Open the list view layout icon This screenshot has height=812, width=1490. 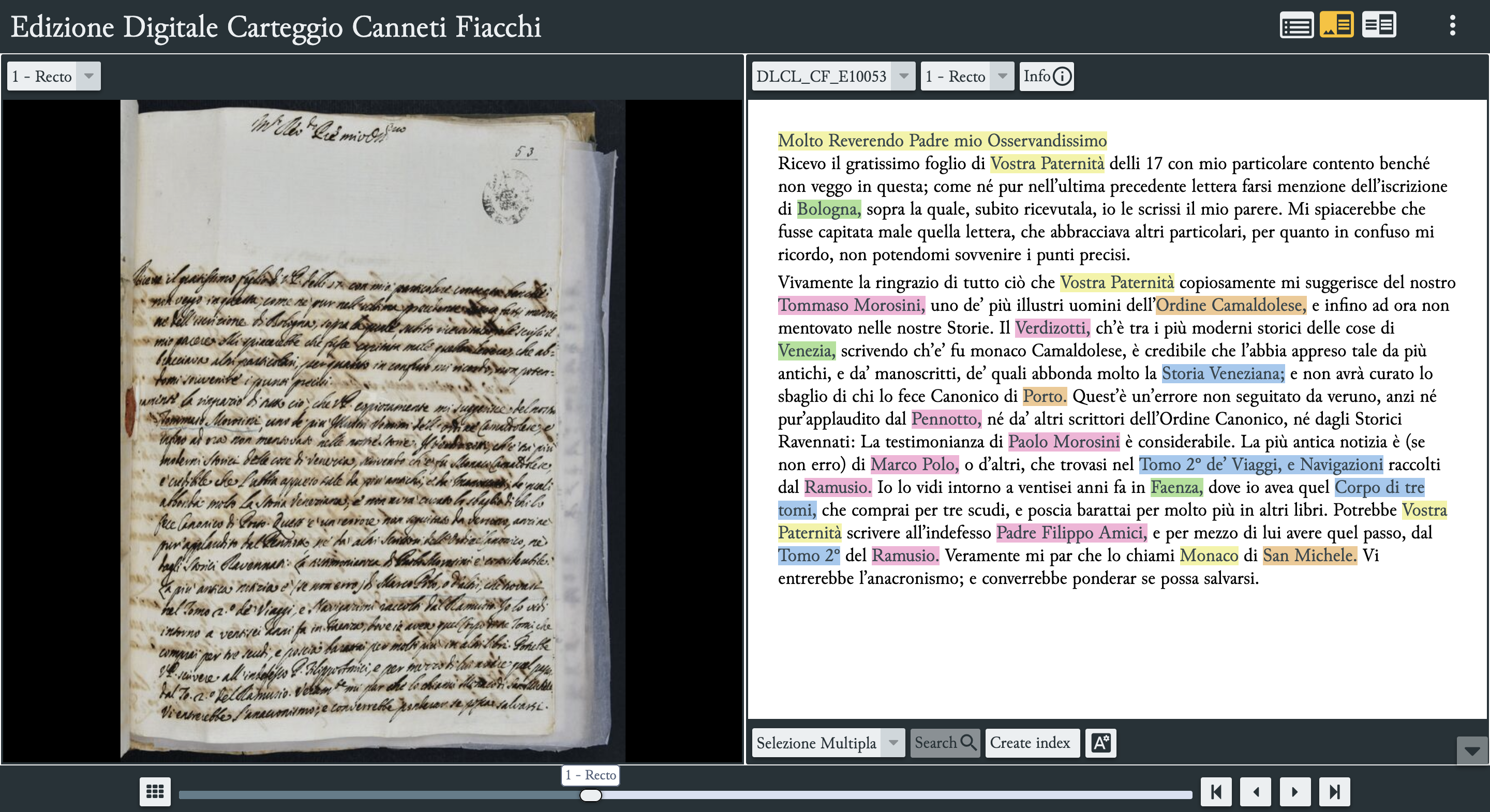click(1297, 24)
